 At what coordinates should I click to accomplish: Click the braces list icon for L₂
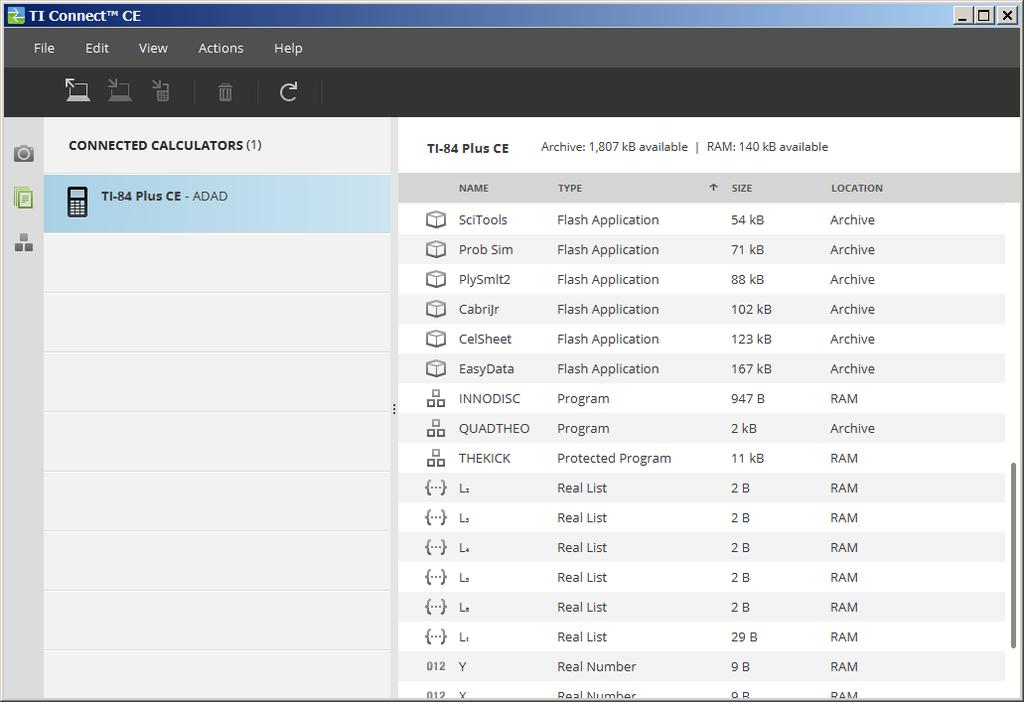pos(436,488)
